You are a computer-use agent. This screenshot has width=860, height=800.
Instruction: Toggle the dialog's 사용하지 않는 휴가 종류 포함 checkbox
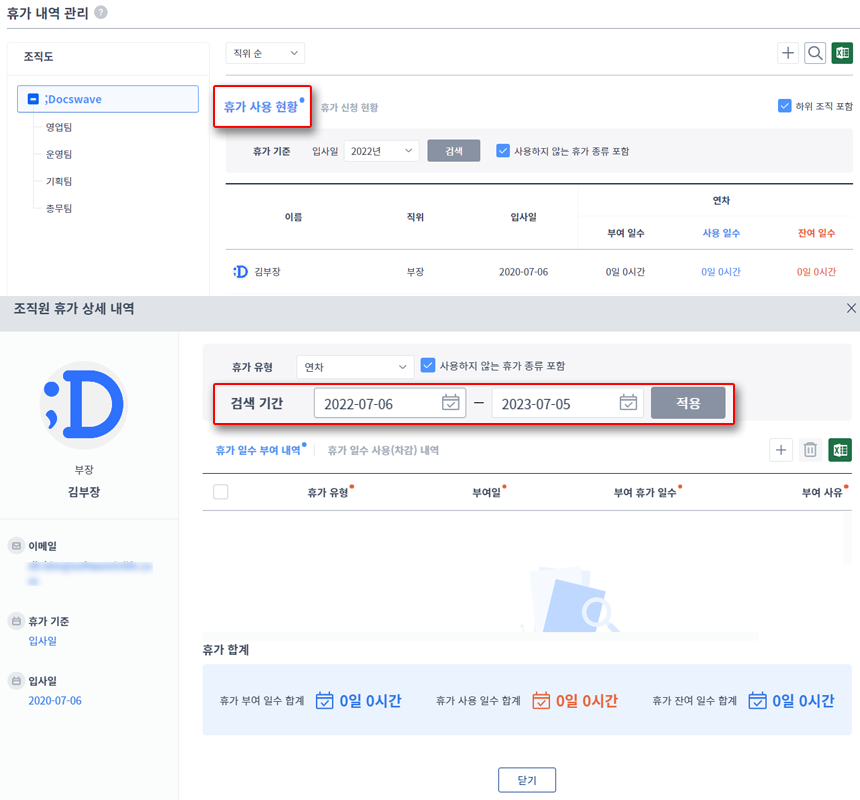pos(427,365)
